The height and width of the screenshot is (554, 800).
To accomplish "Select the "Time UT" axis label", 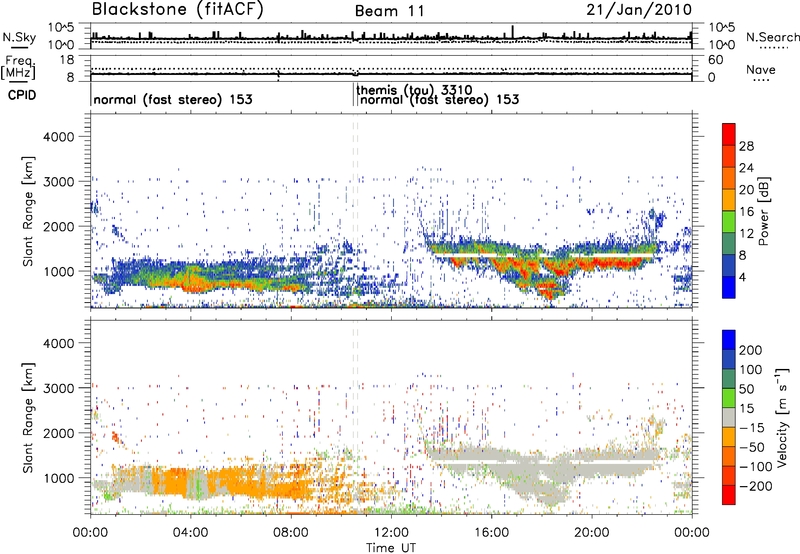I will click(x=391, y=548).
